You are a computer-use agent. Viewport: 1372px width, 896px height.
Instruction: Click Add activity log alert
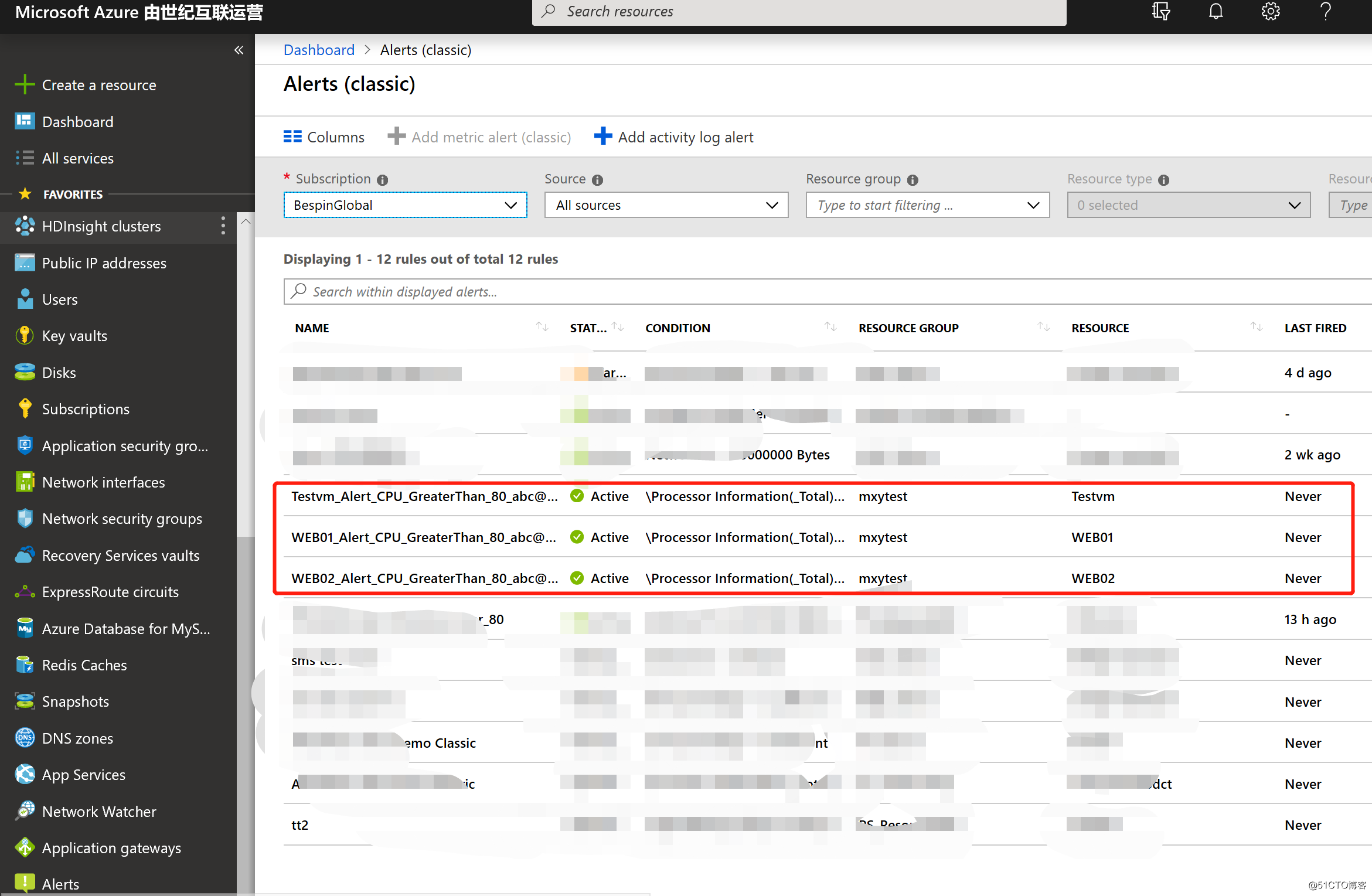[x=674, y=137]
